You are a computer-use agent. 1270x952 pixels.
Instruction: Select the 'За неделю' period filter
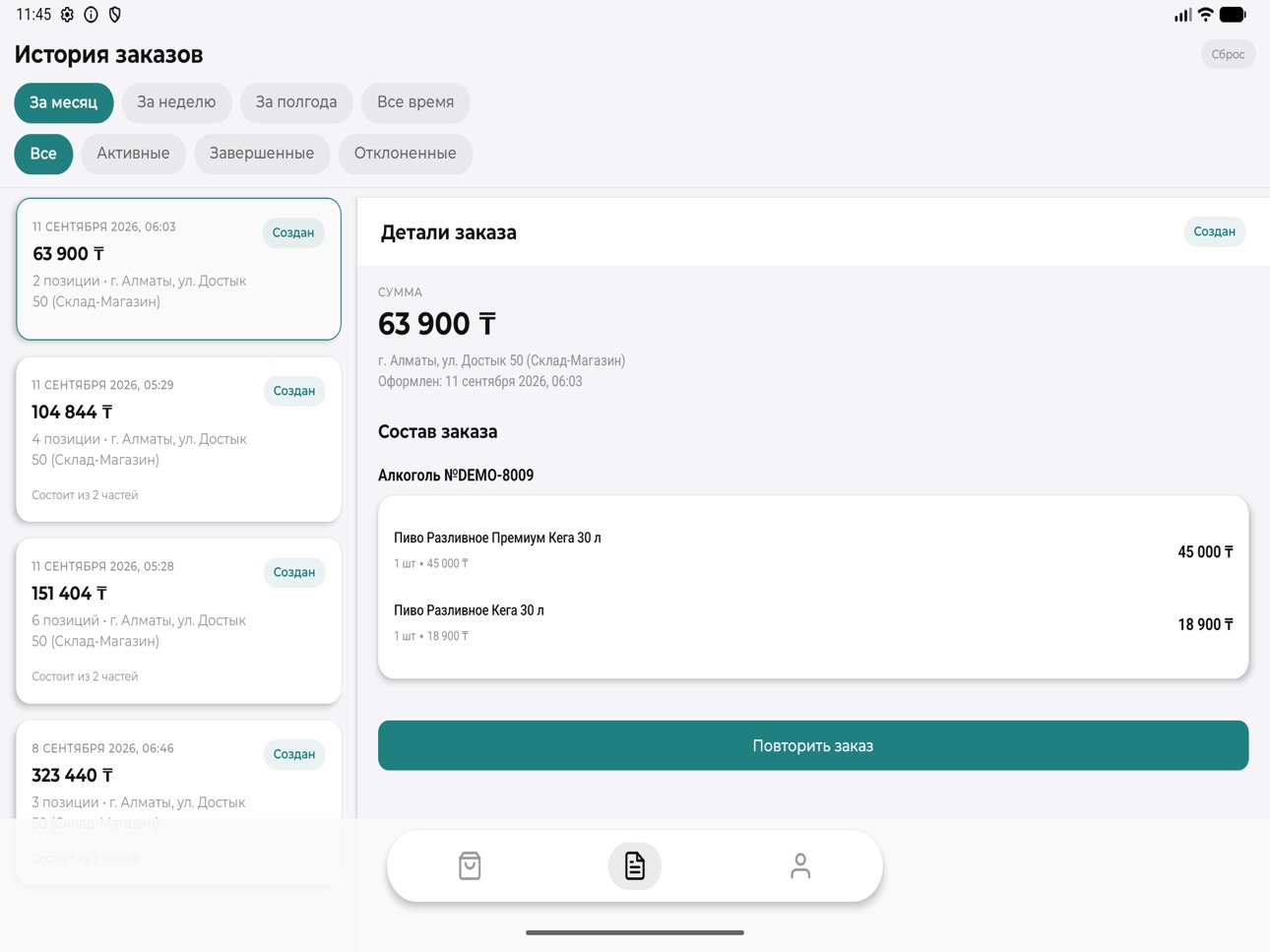coord(176,102)
